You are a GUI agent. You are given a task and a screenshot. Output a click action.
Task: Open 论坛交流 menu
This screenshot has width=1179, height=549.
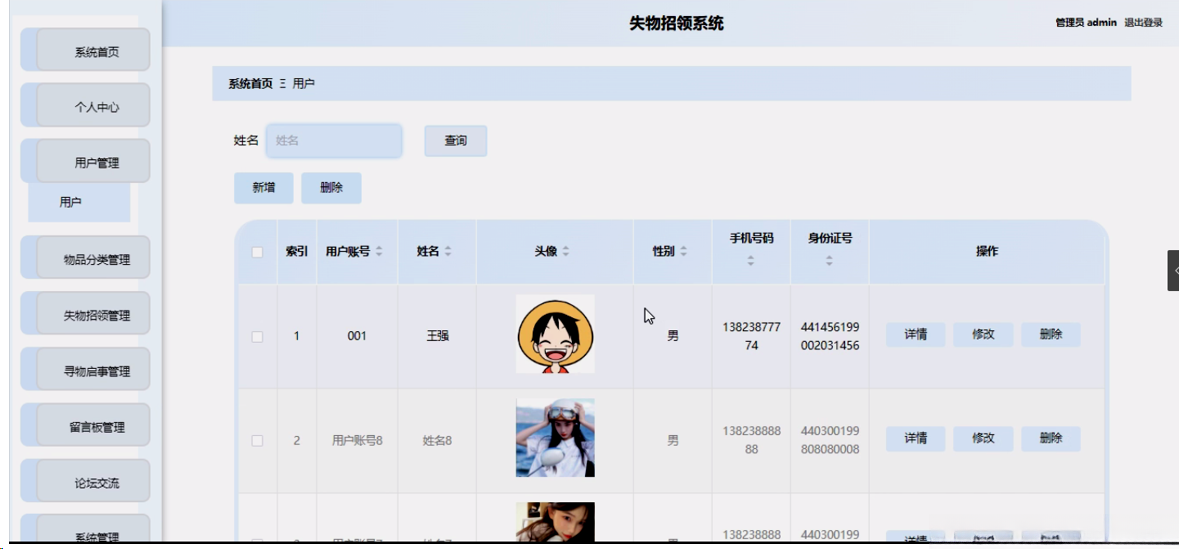tap(92, 481)
